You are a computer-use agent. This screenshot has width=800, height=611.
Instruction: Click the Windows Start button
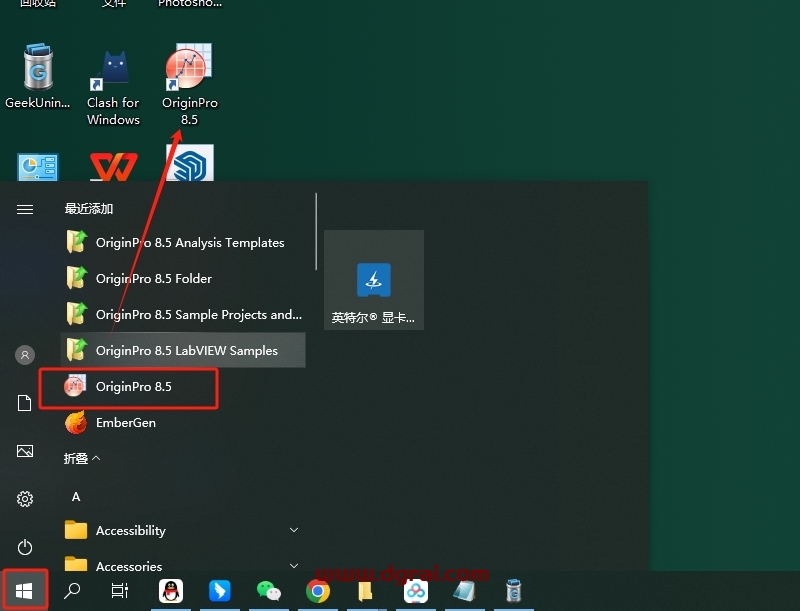(24, 591)
